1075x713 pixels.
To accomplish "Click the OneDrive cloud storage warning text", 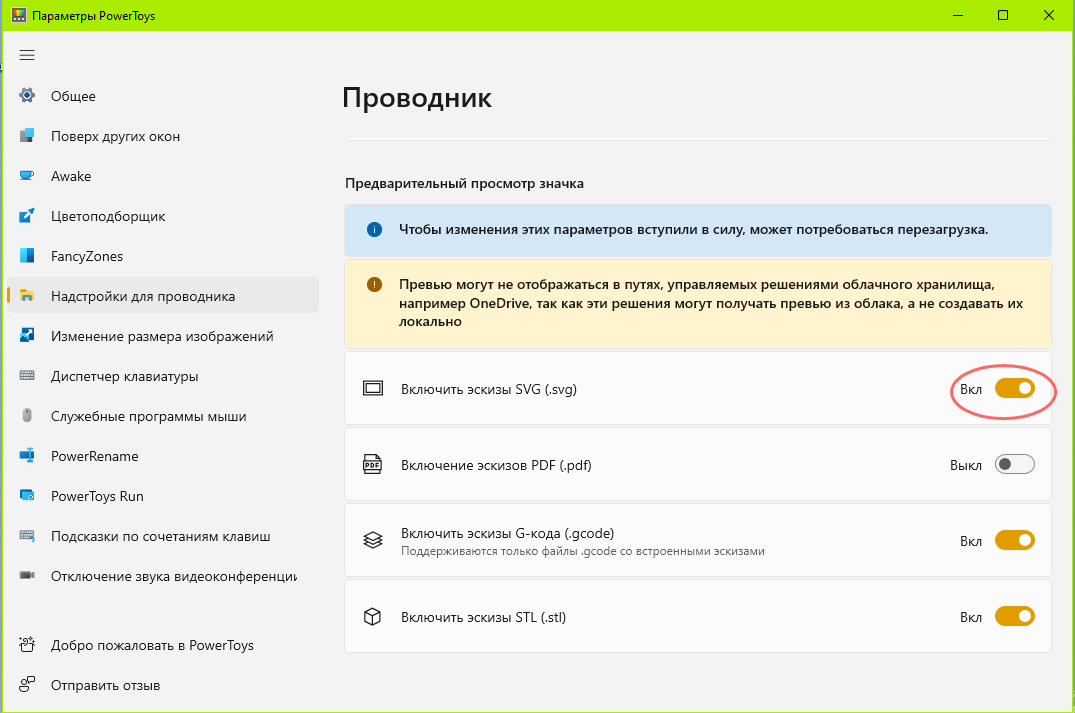I will pos(711,303).
